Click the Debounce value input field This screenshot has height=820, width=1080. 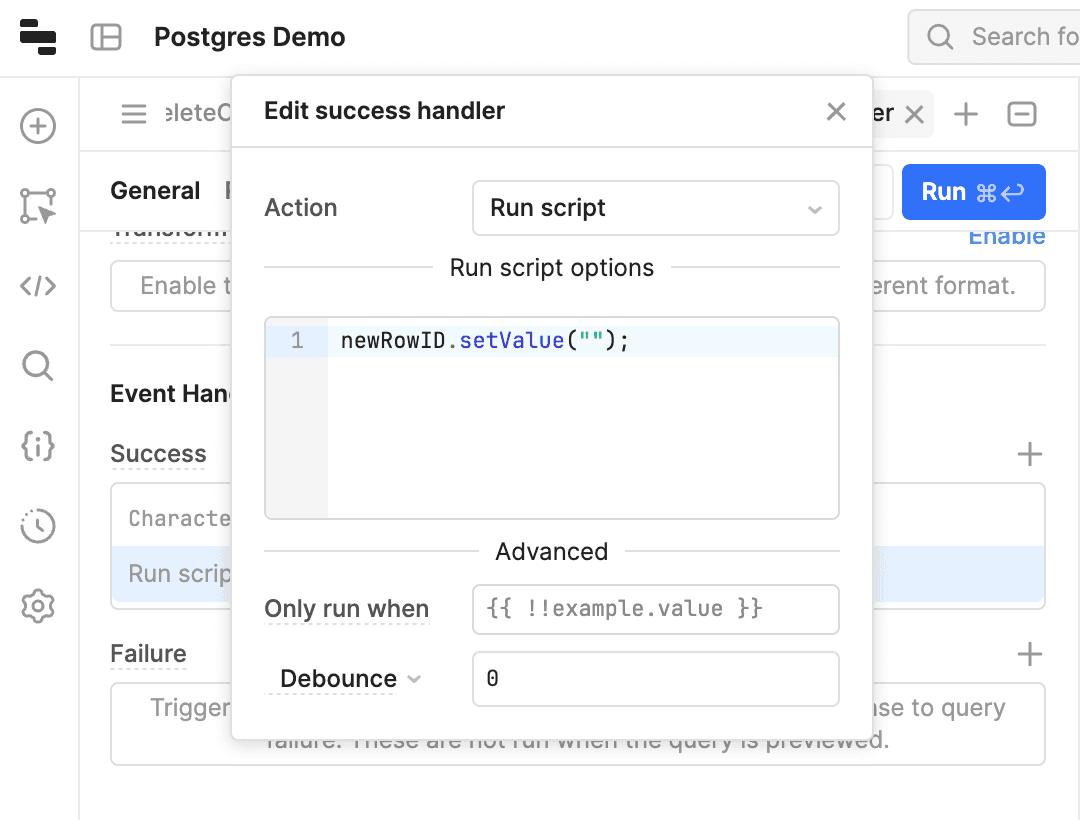pyautogui.click(x=655, y=679)
